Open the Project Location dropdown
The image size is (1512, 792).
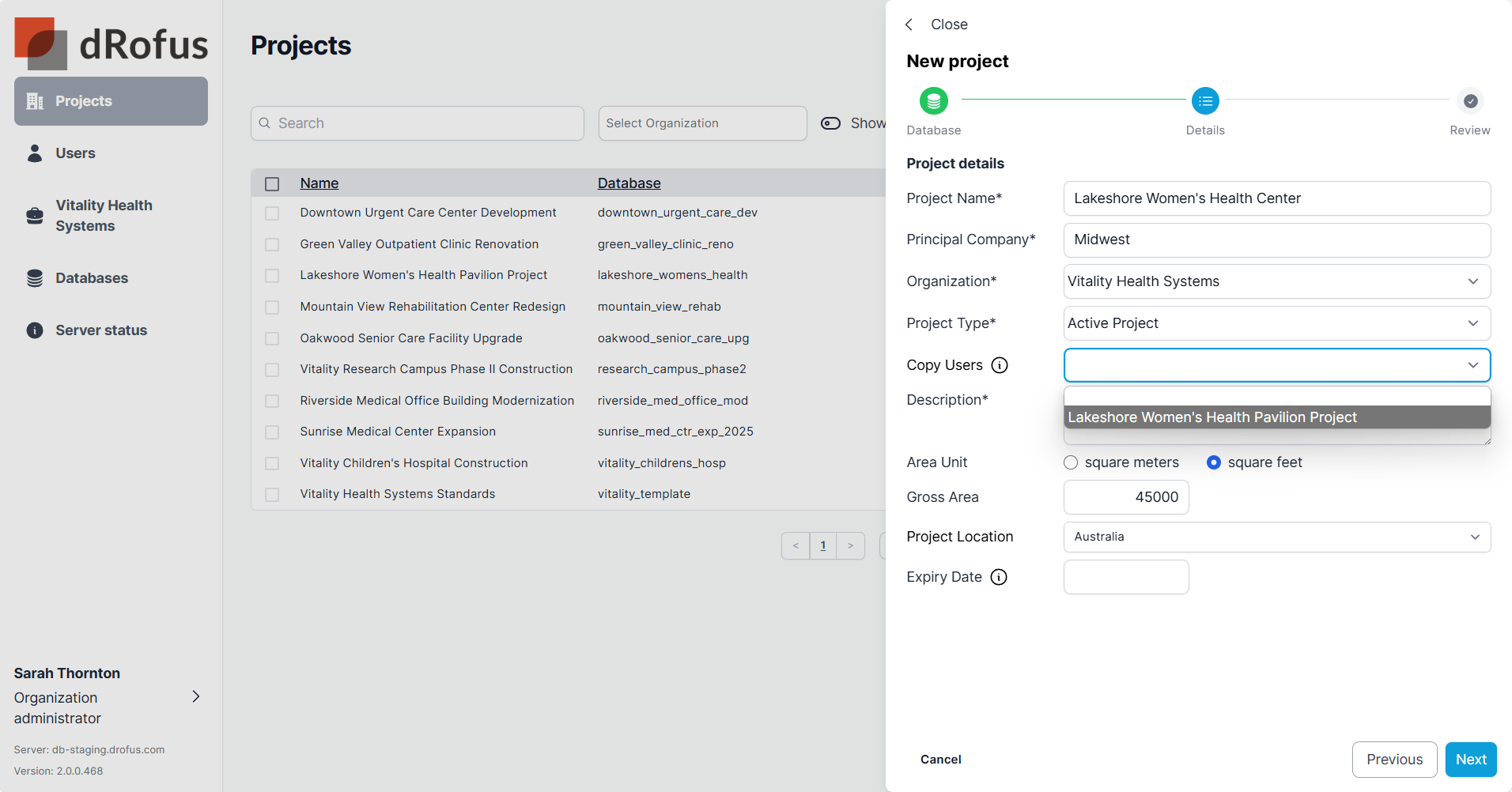tap(1276, 537)
